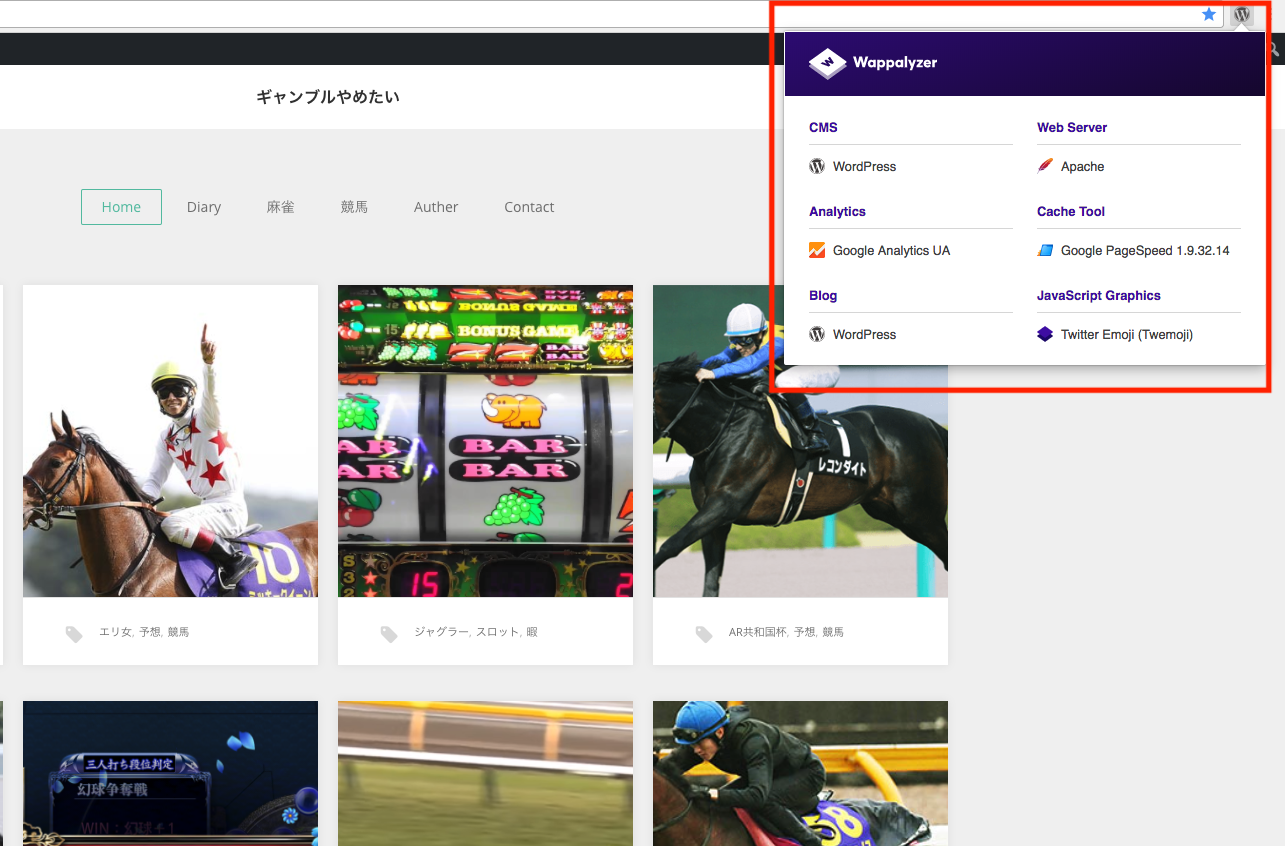The height and width of the screenshot is (846, 1285).
Task: Open the Diary menu item
Action: tap(204, 207)
